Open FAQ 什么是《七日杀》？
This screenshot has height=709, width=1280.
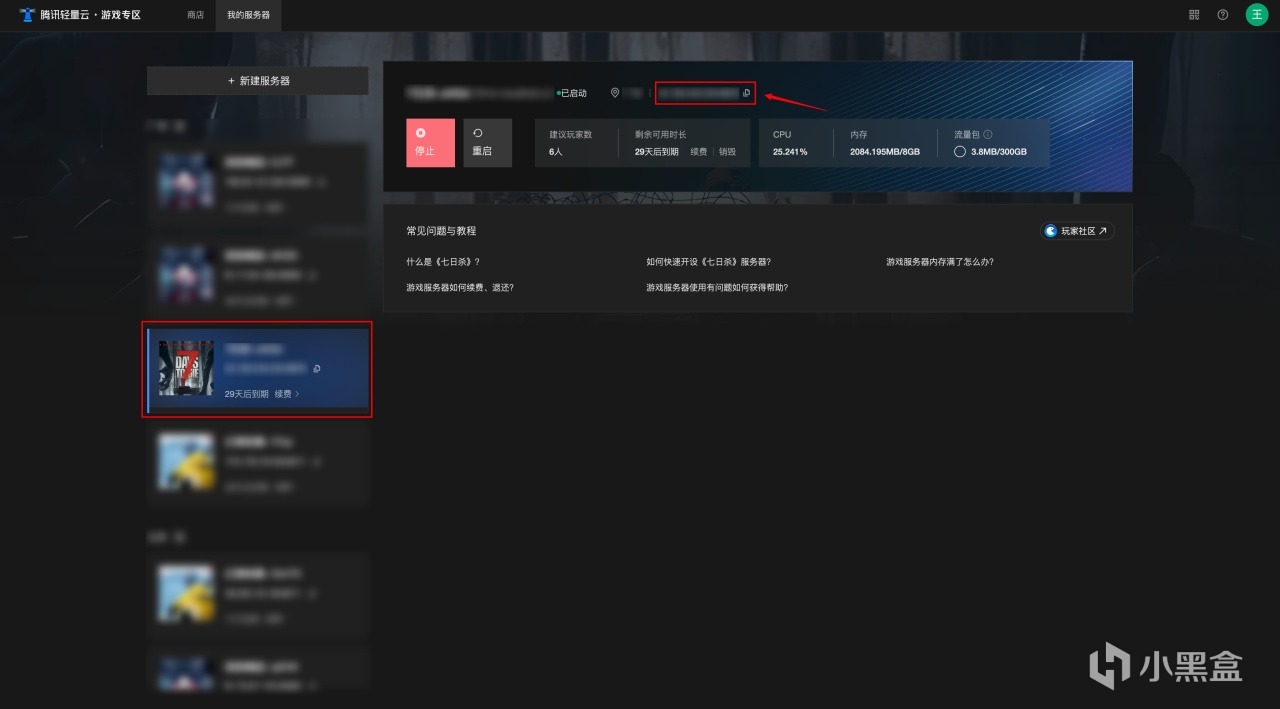point(443,262)
